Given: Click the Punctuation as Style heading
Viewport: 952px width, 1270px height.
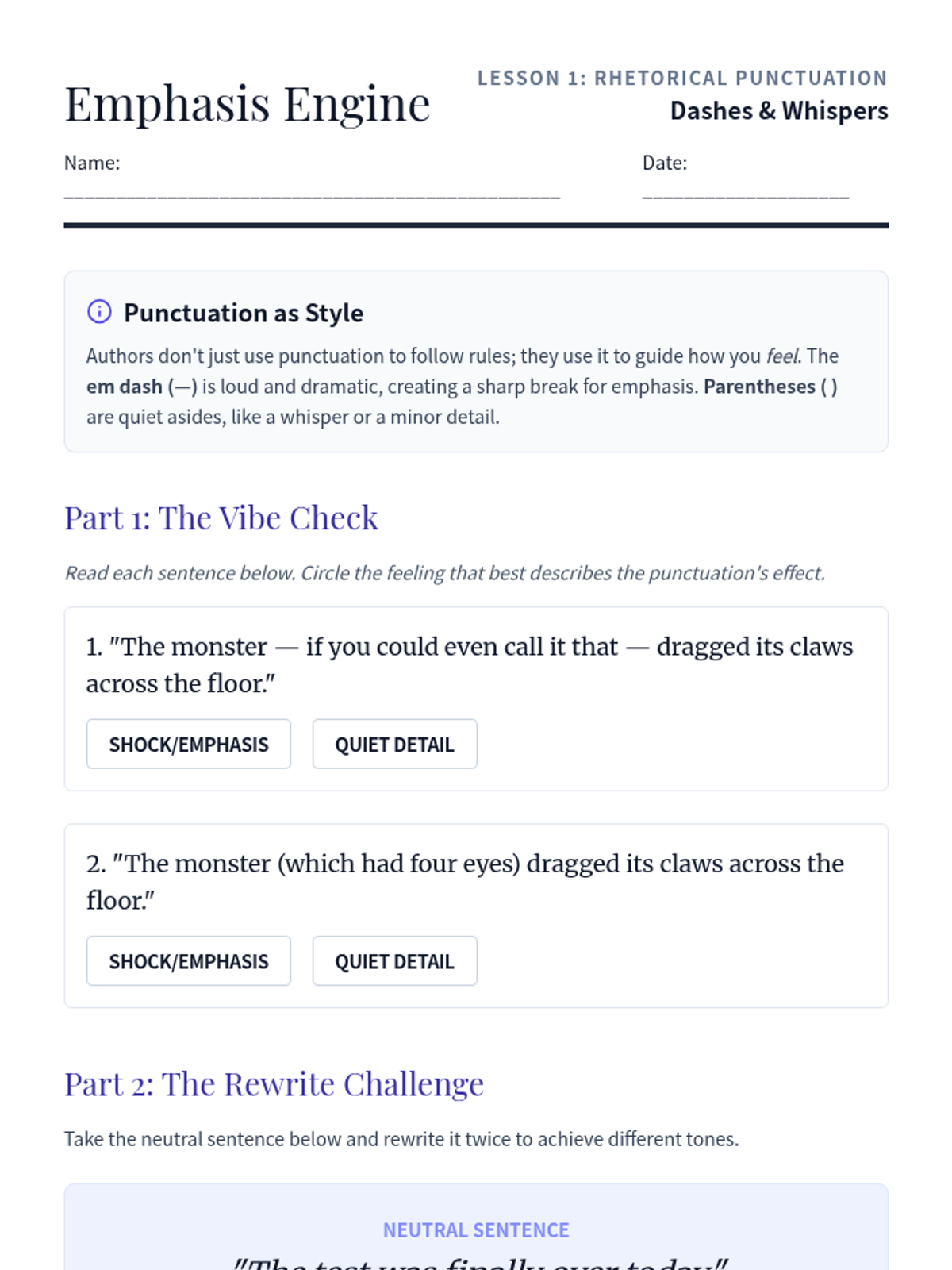Looking at the screenshot, I should (x=243, y=313).
